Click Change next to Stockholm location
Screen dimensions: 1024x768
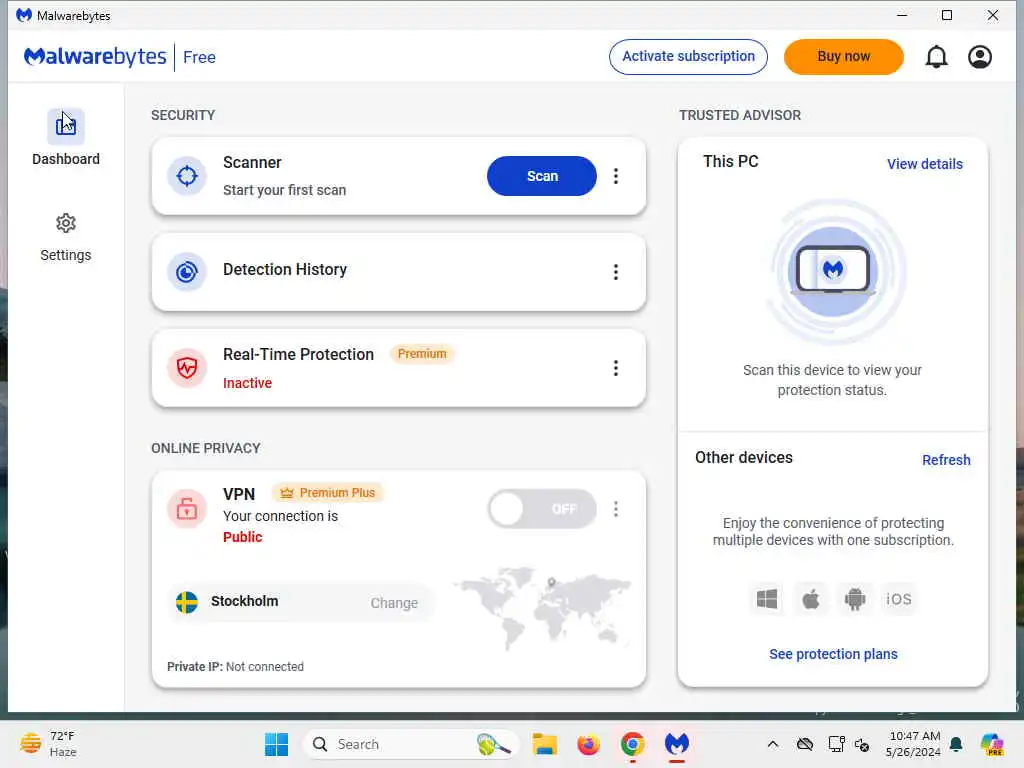click(x=394, y=603)
